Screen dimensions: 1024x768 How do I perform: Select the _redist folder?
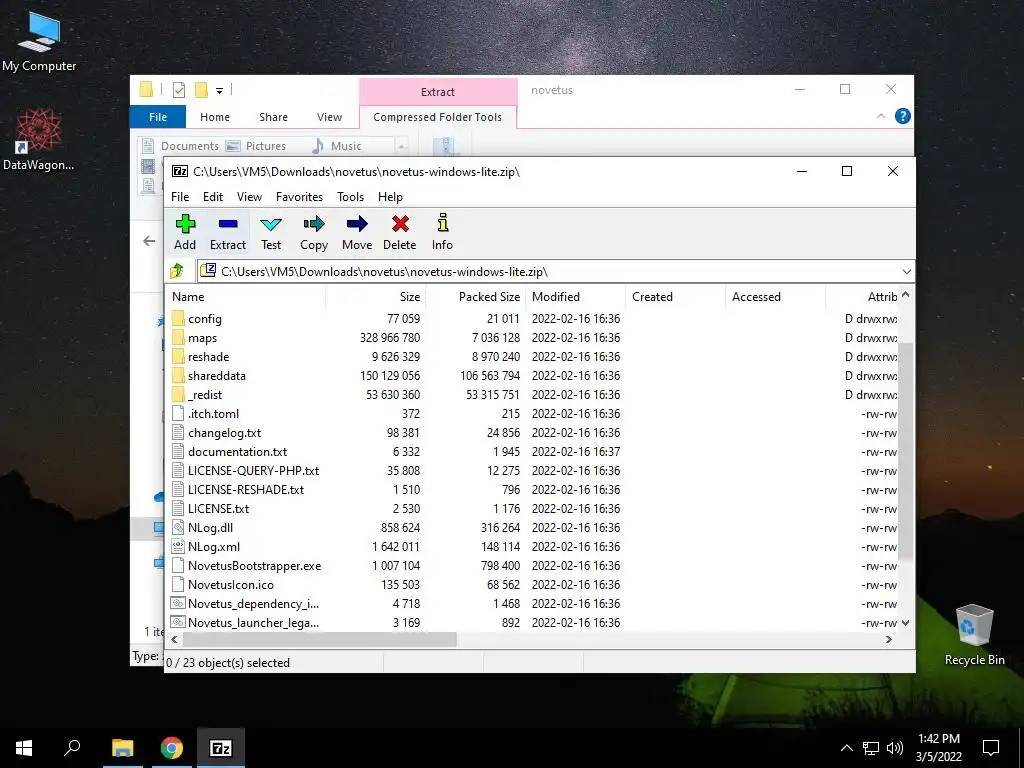(204, 394)
